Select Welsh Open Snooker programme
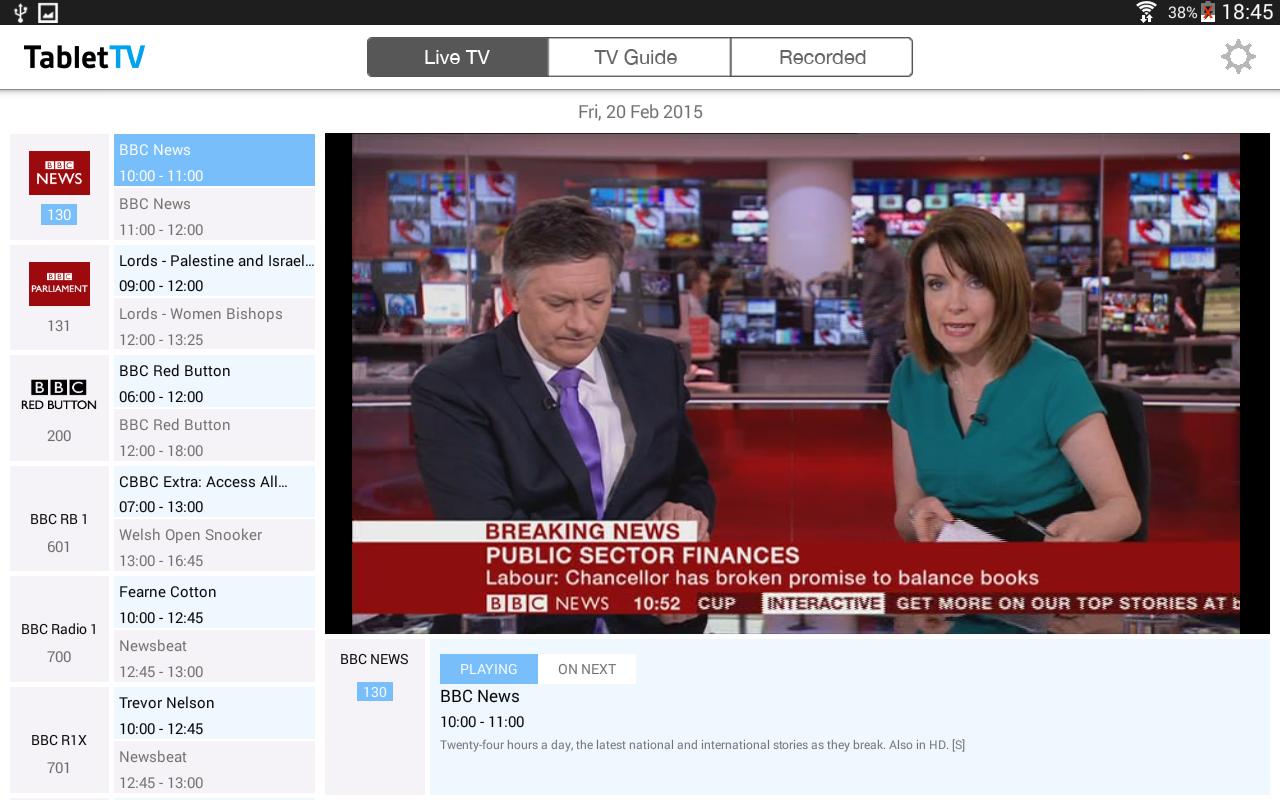This screenshot has height=800, width=1280. pyautogui.click(x=214, y=546)
